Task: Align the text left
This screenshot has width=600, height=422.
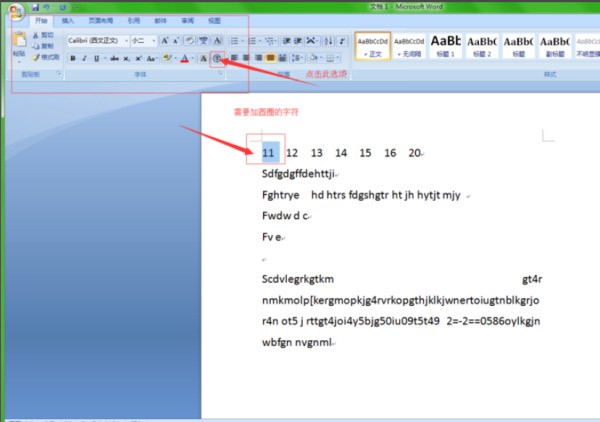Action: pyautogui.click(x=234, y=58)
